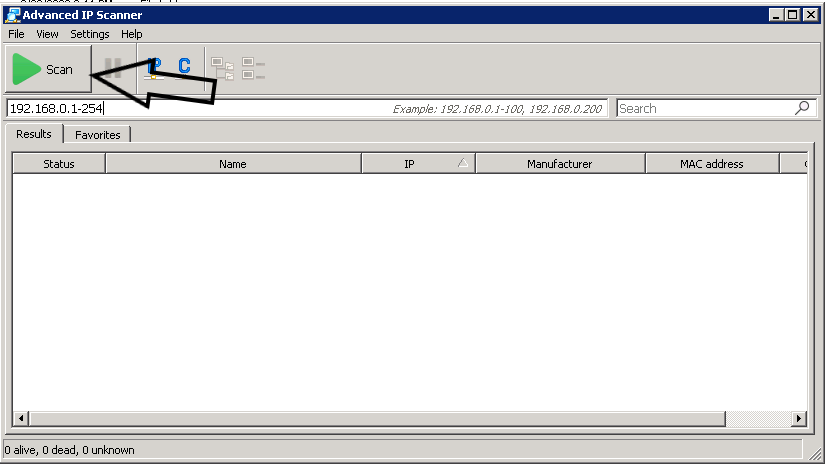This screenshot has width=828, height=464.
Task: Sort by Manufacturer column header
Action: click(559, 164)
